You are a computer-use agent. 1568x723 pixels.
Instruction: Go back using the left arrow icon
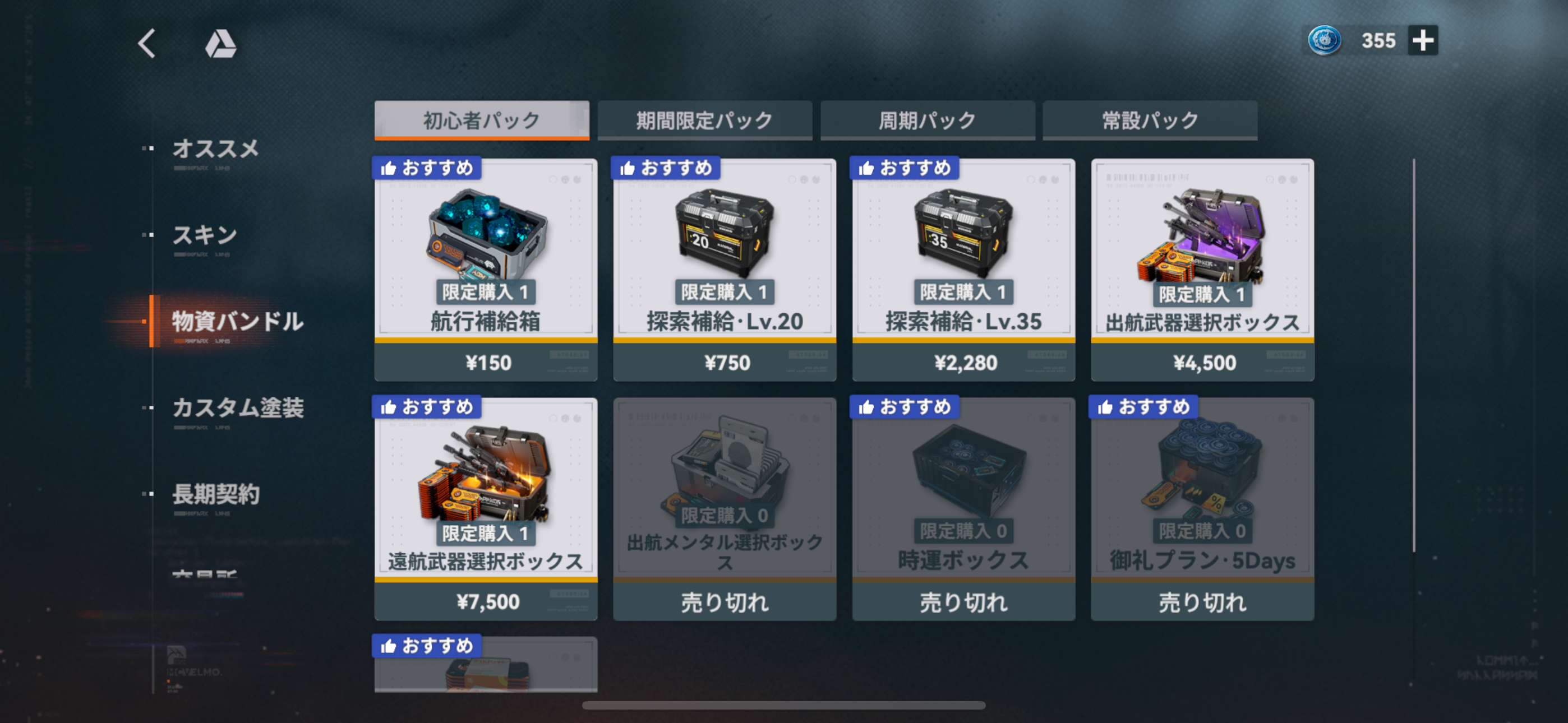tap(147, 43)
